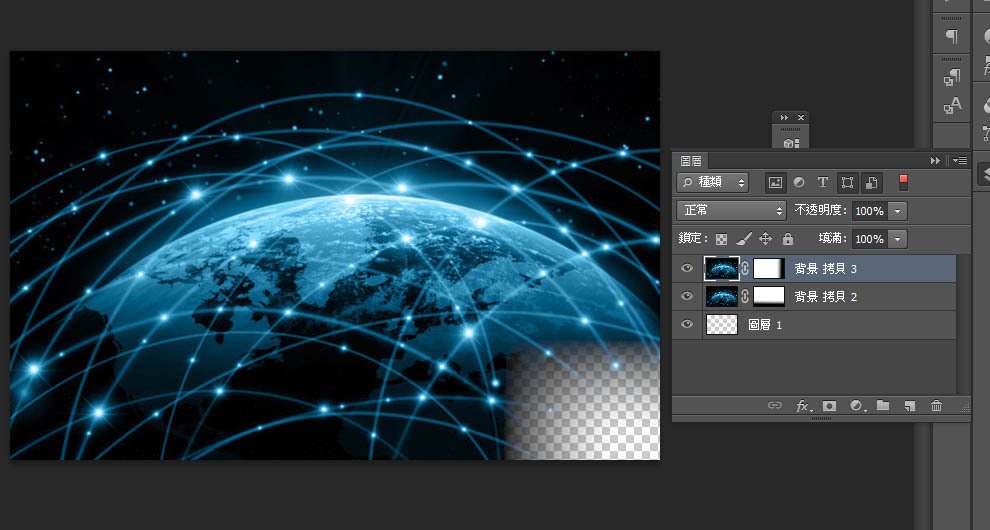Close the small floating 3D panel
990x530 pixels.
click(801, 117)
